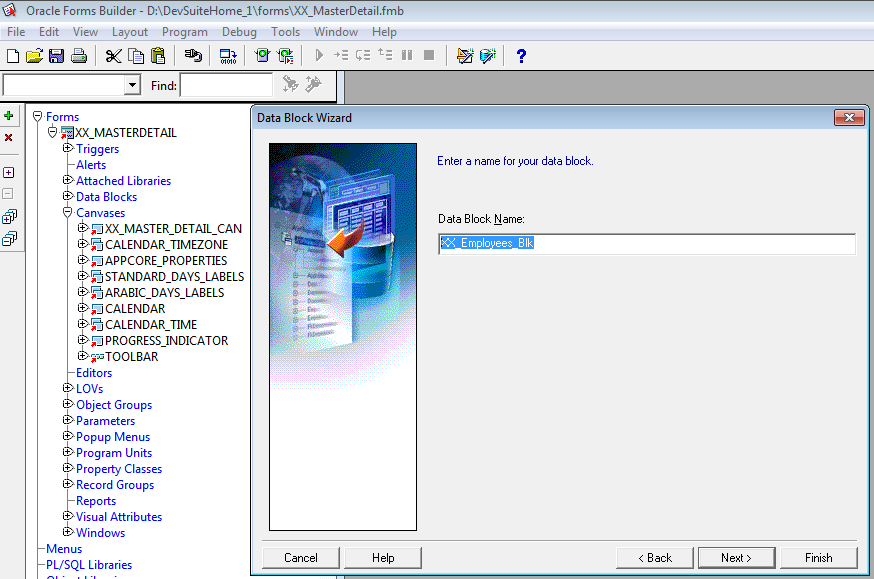Click Finish in the wizard
This screenshot has height=579, width=874.
click(819, 558)
